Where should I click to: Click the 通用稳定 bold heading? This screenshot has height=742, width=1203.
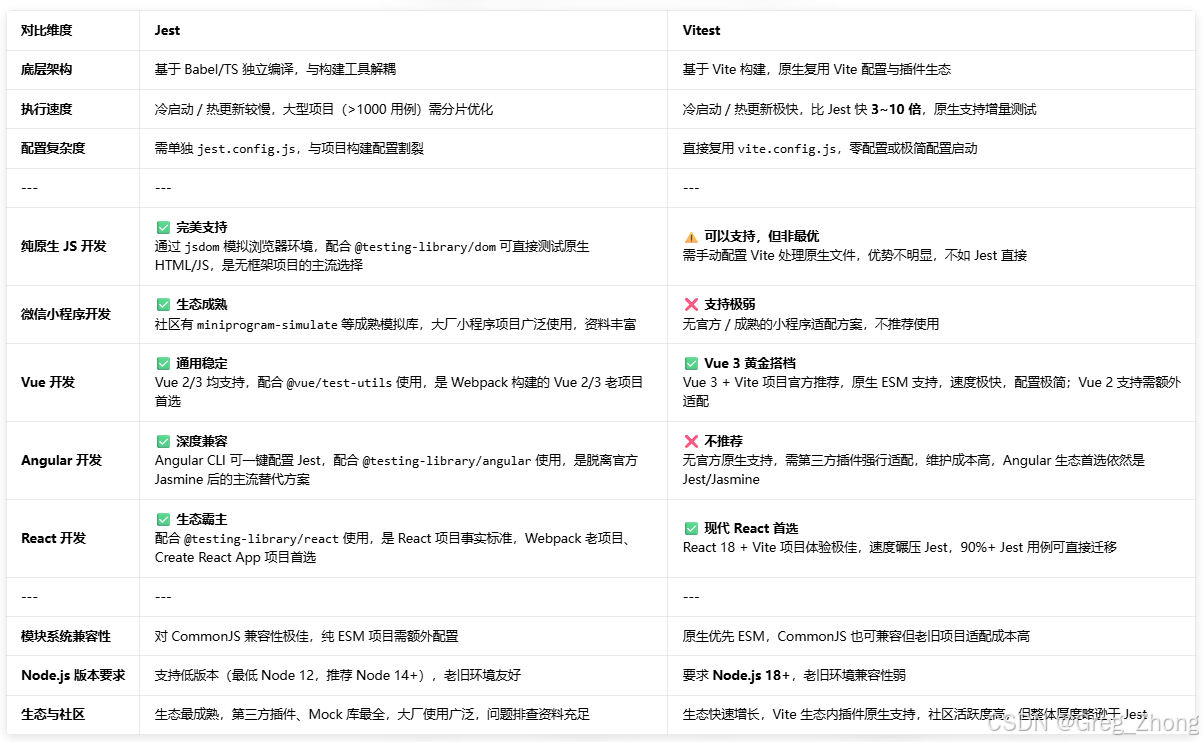click(202, 364)
